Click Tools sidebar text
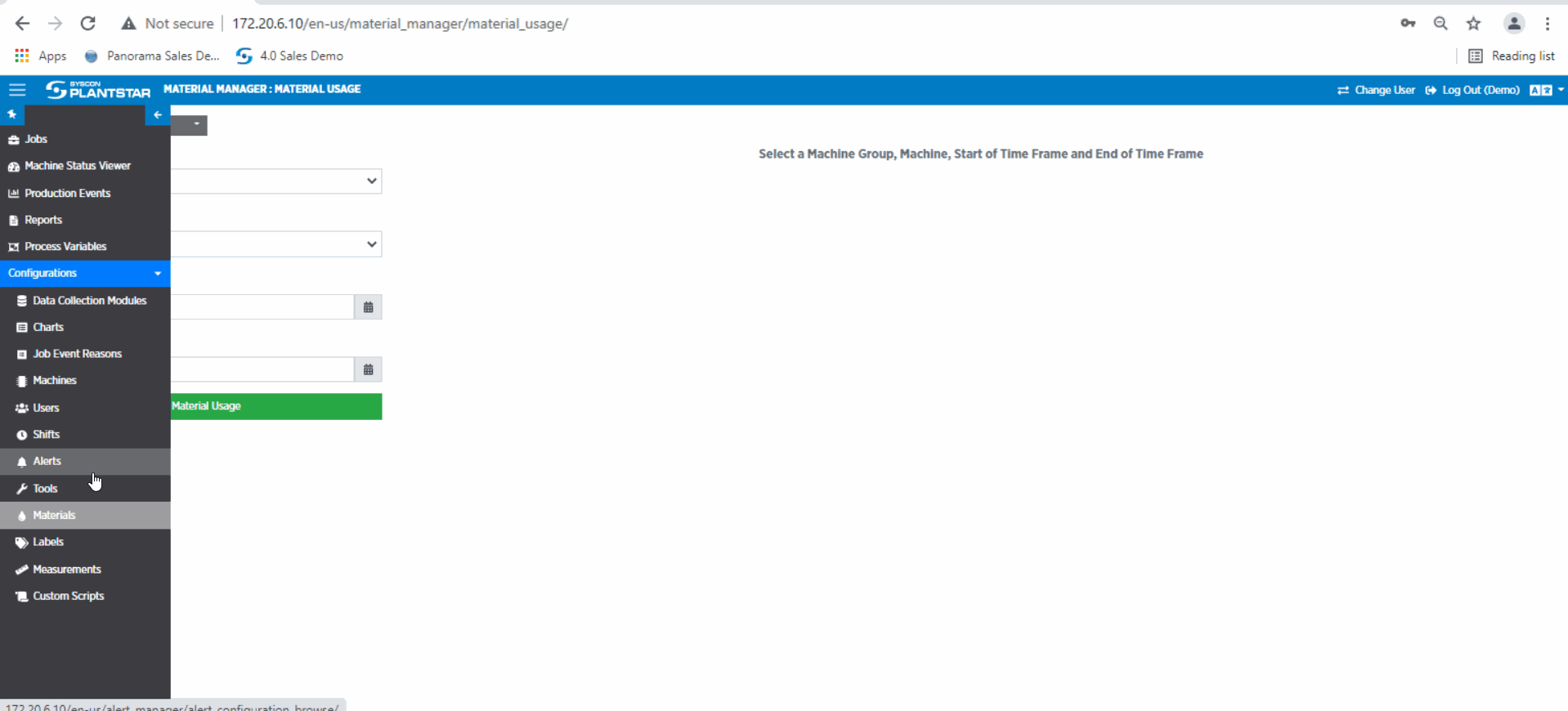The image size is (1568, 711). tap(45, 489)
